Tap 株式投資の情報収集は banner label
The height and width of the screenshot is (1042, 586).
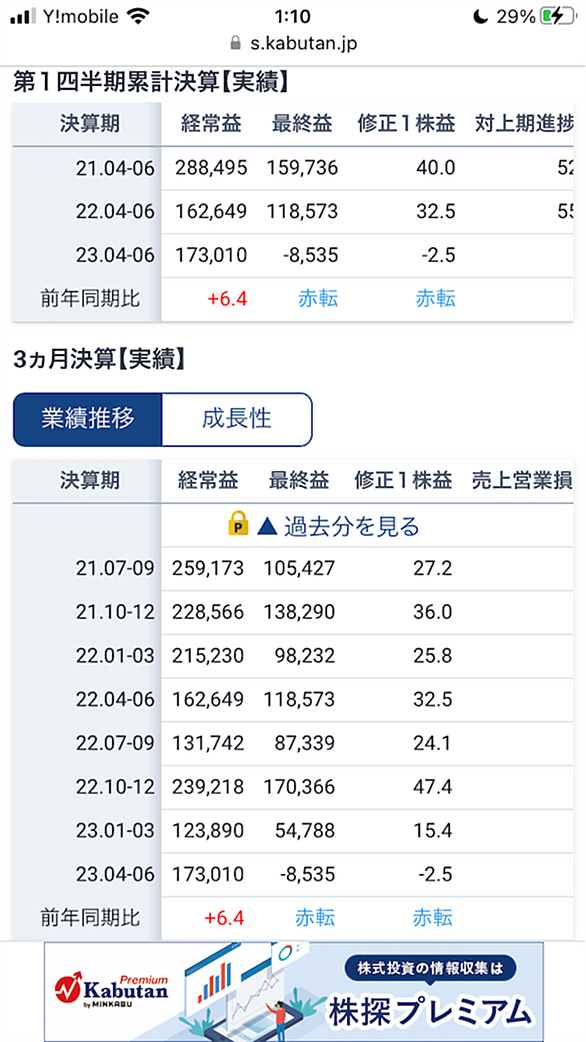click(431, 968)
